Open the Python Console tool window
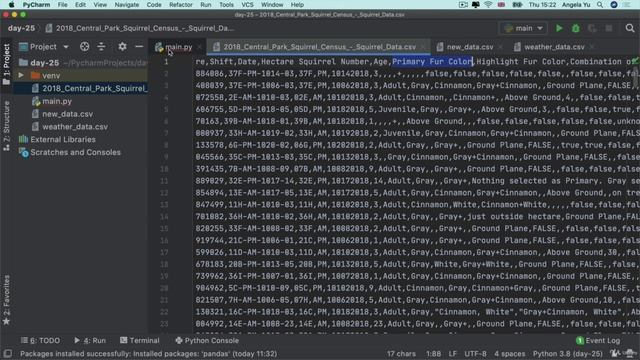Viewport: 640px width, 360px height. click(207, 340)
